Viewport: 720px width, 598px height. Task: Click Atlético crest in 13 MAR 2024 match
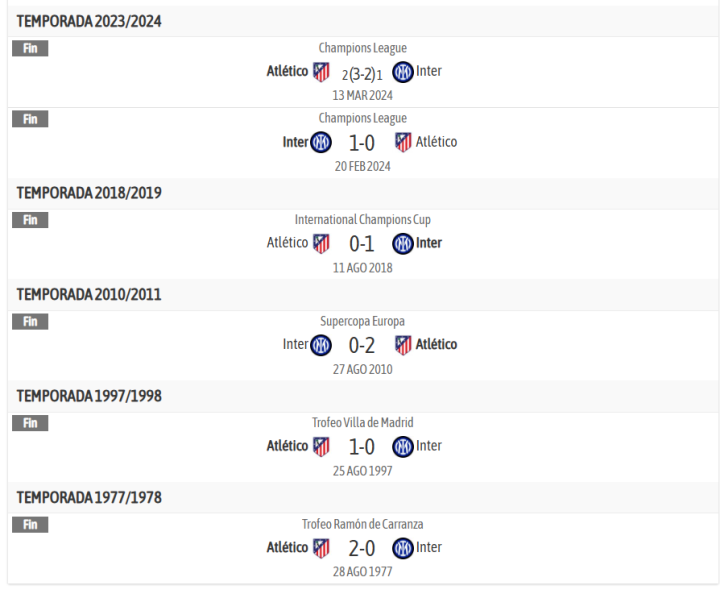point(321,72)
